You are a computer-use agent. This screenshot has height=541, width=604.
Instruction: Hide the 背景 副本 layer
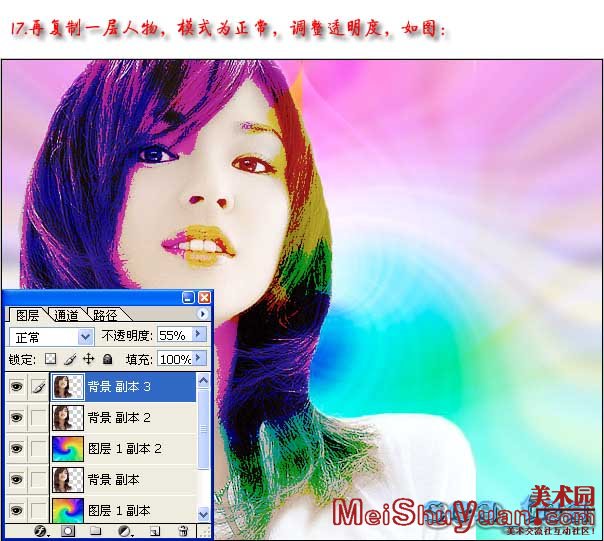click(x=17, y=479)
